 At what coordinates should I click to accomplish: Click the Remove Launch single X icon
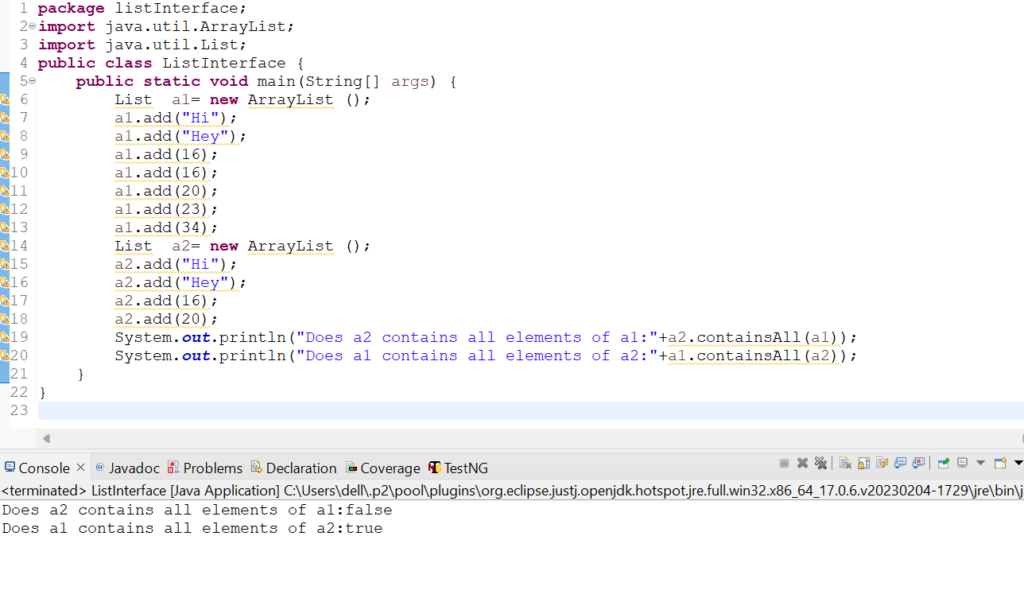tap(803, 463)
